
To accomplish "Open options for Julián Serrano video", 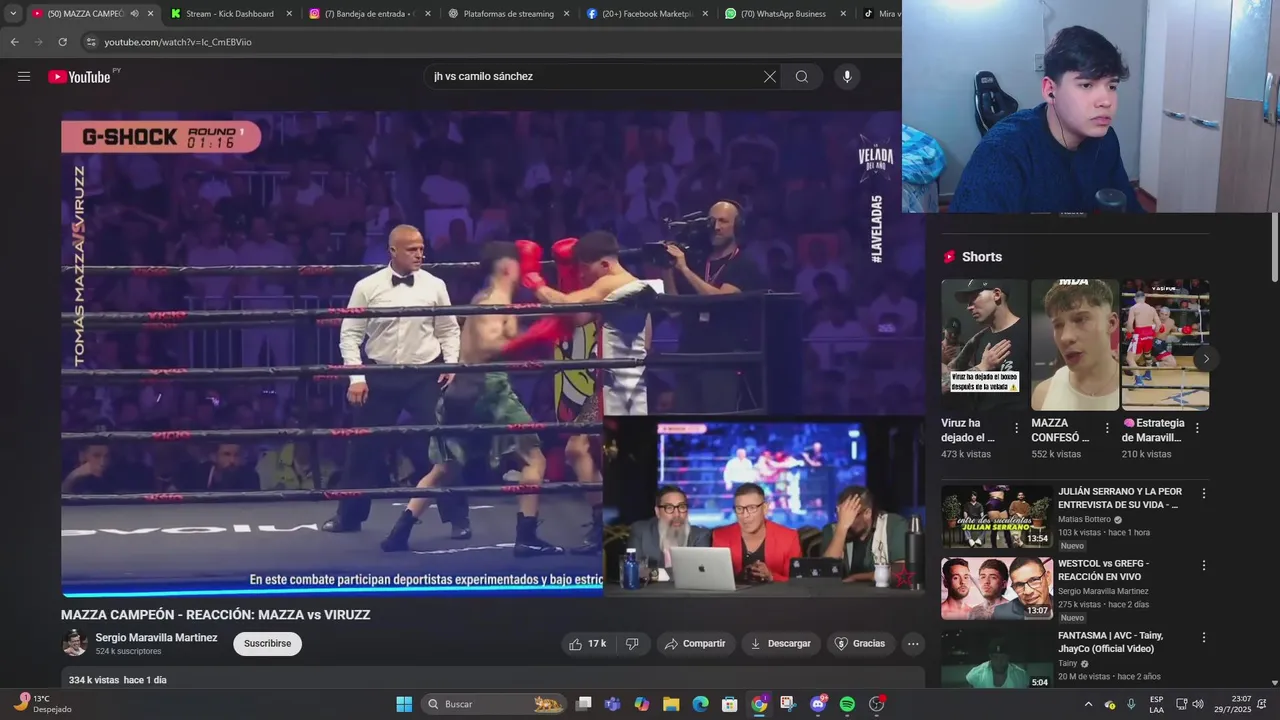I will 1204,493.
